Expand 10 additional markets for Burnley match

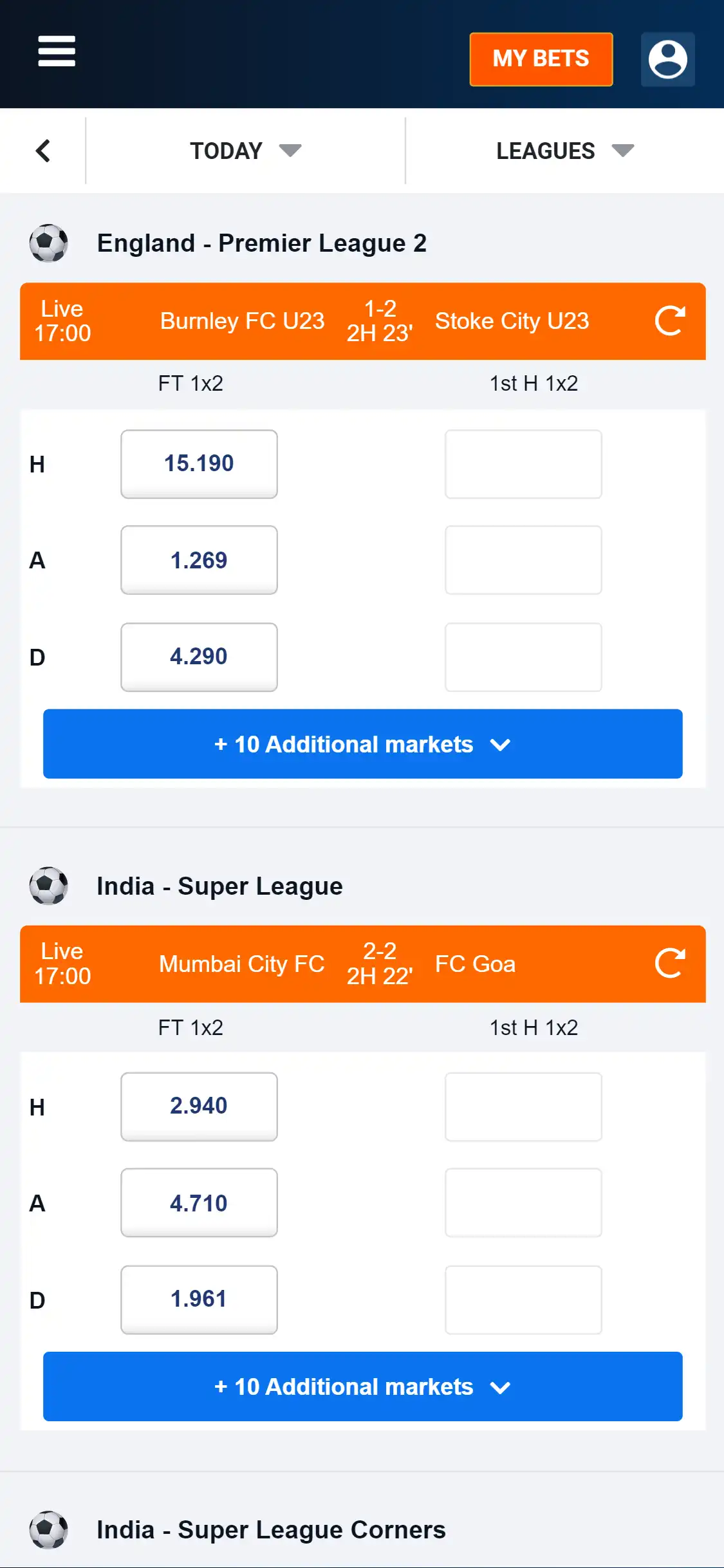(x=362, y=744)
